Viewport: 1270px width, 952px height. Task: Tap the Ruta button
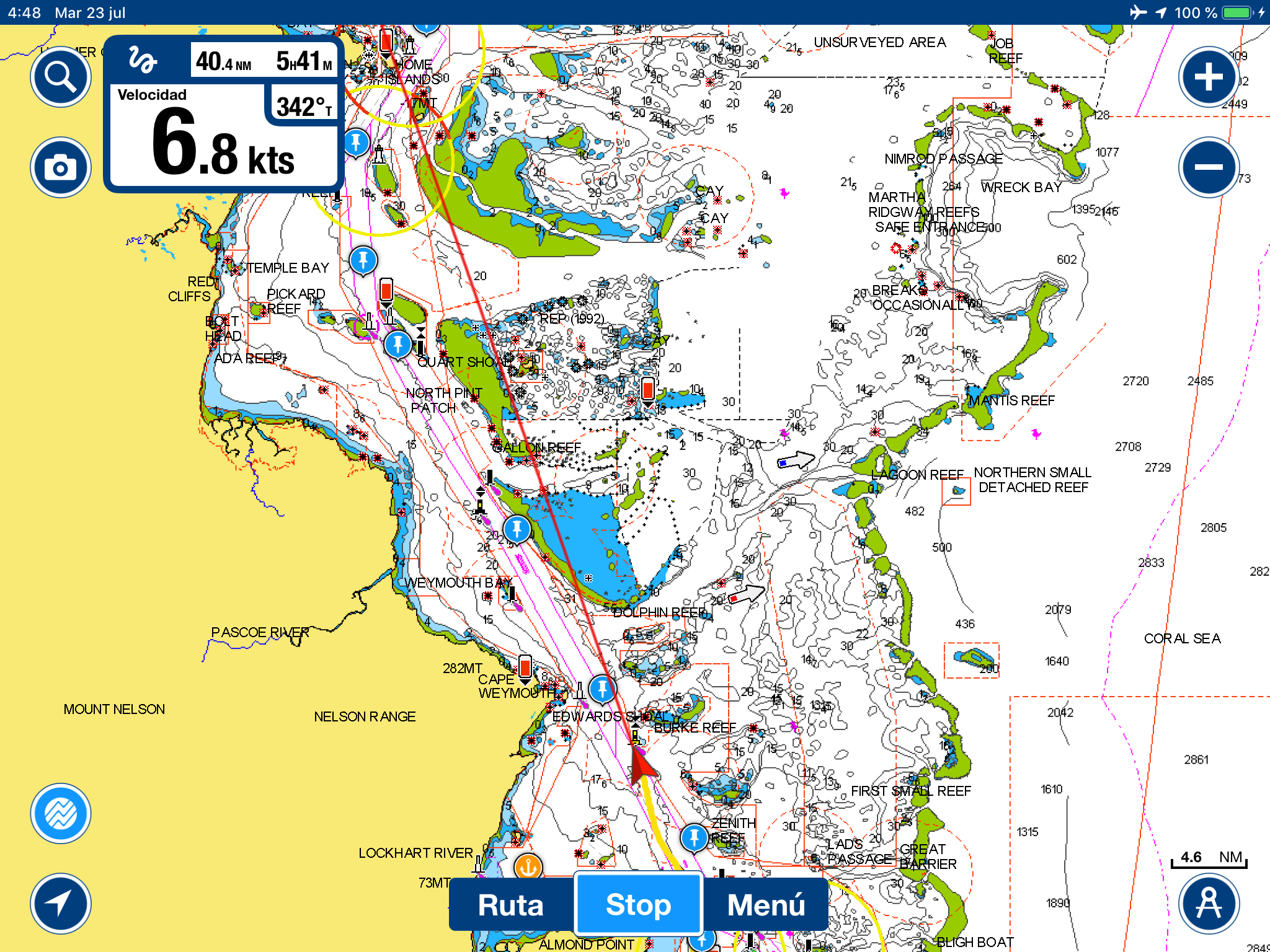tap(511, 904)
